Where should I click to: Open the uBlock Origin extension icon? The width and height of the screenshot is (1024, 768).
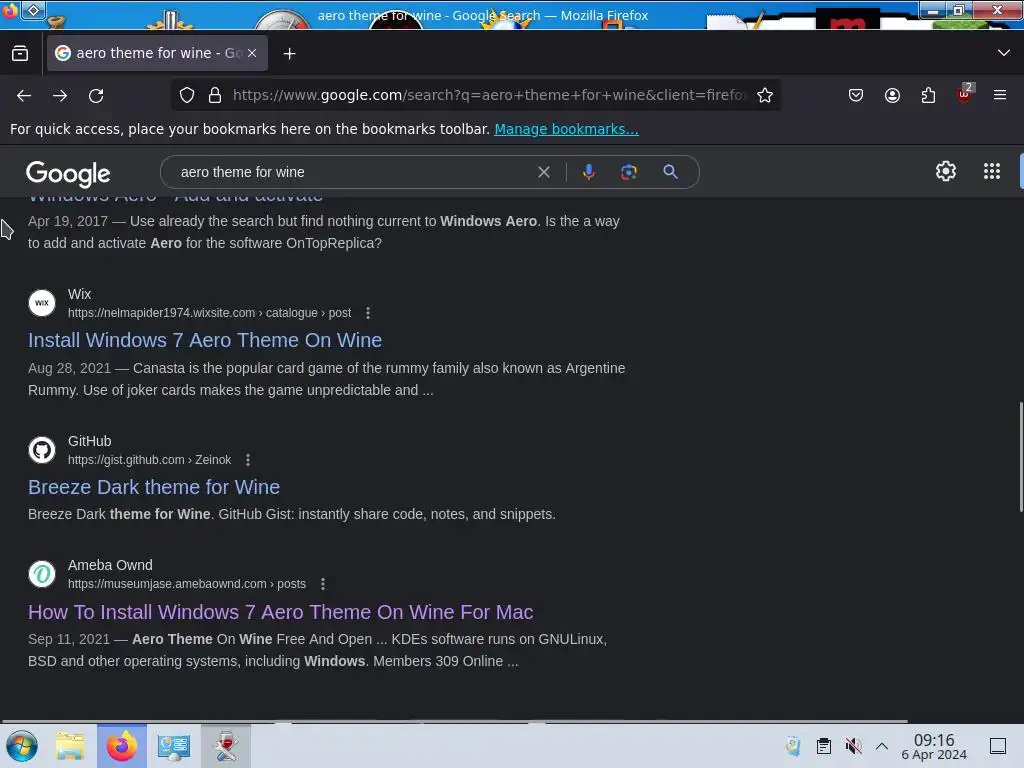pyautogui.click(x=964, y=95)
